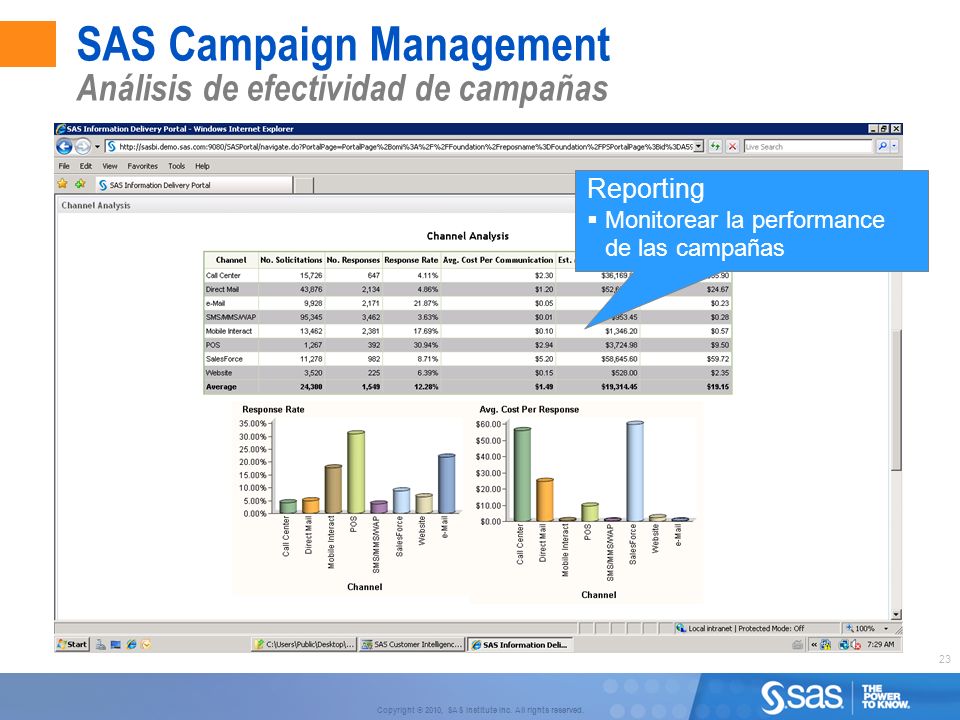Viewport: 960px width, 720px height.
Task: Open Favorites Center star icon
Action: tap(62, 184)
